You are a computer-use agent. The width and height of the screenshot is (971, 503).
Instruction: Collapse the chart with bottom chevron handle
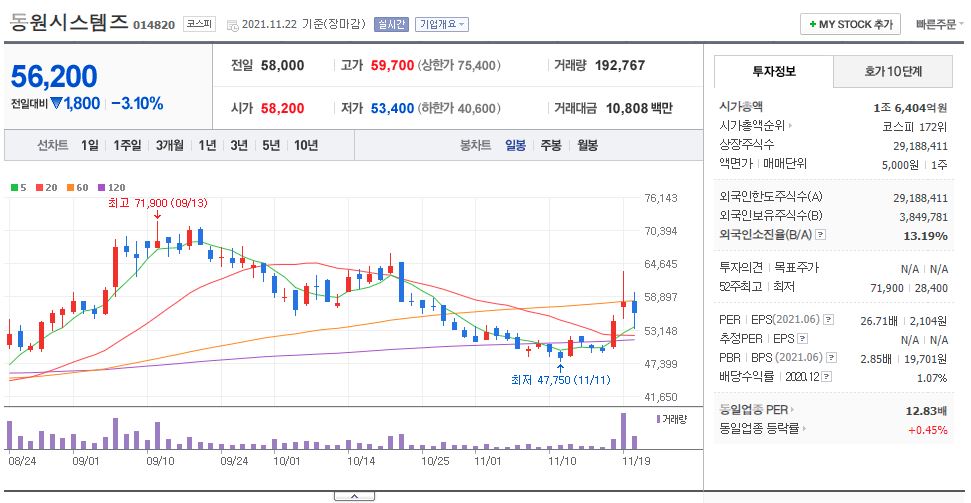354,496
